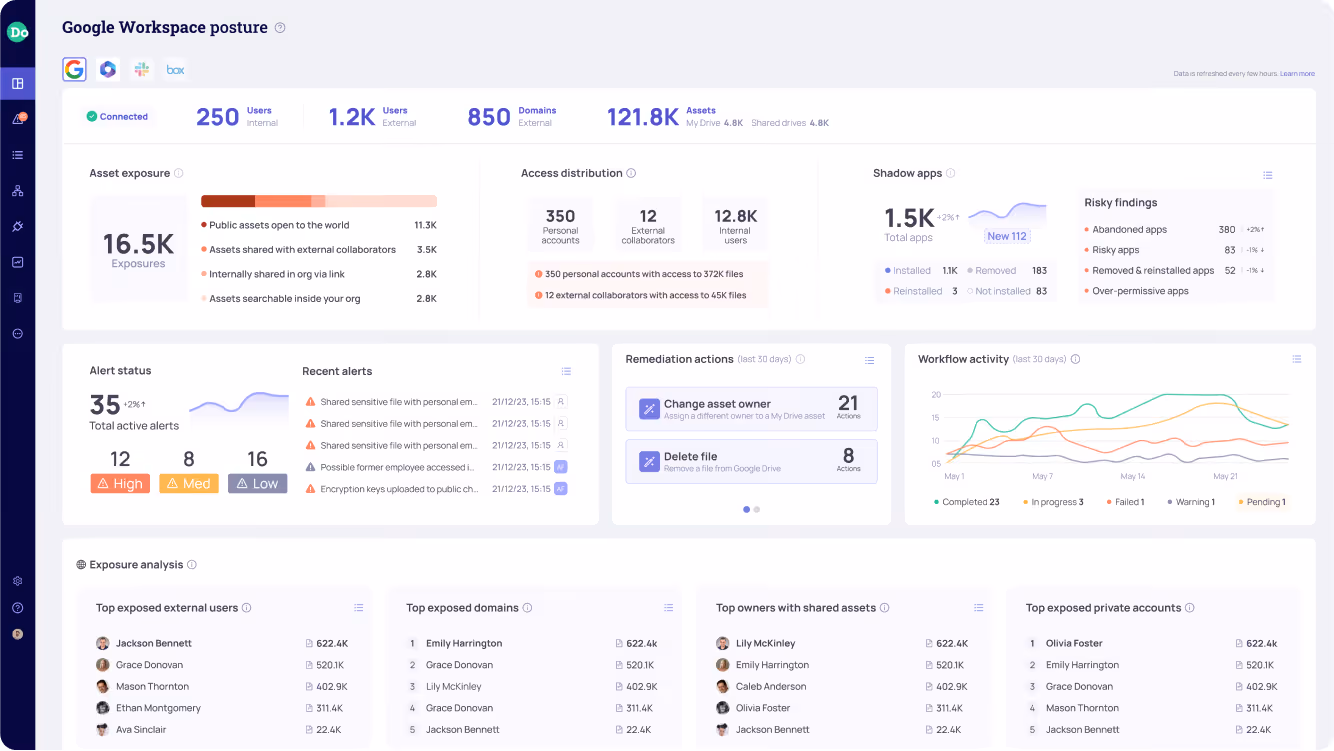Toggle the In progress series in legend
The width and height of the screenshot is (1334, 751).
pos(1053,502)
